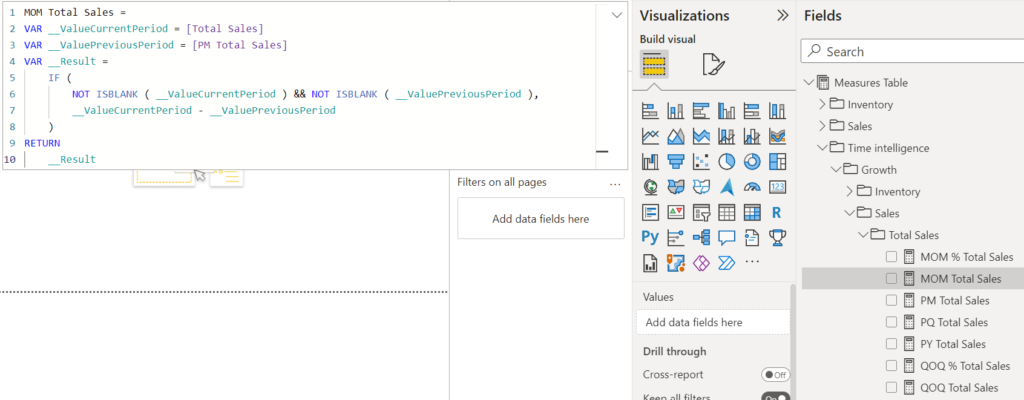Collapse the Visualizations pane
1024x400 pixels.
[x=782, y=16]
